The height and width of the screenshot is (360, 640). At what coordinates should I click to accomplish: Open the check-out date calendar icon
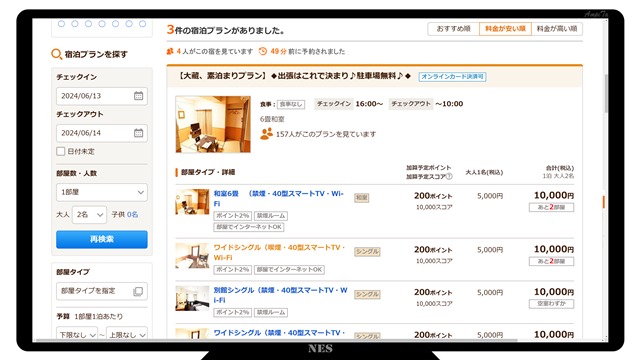138,133
